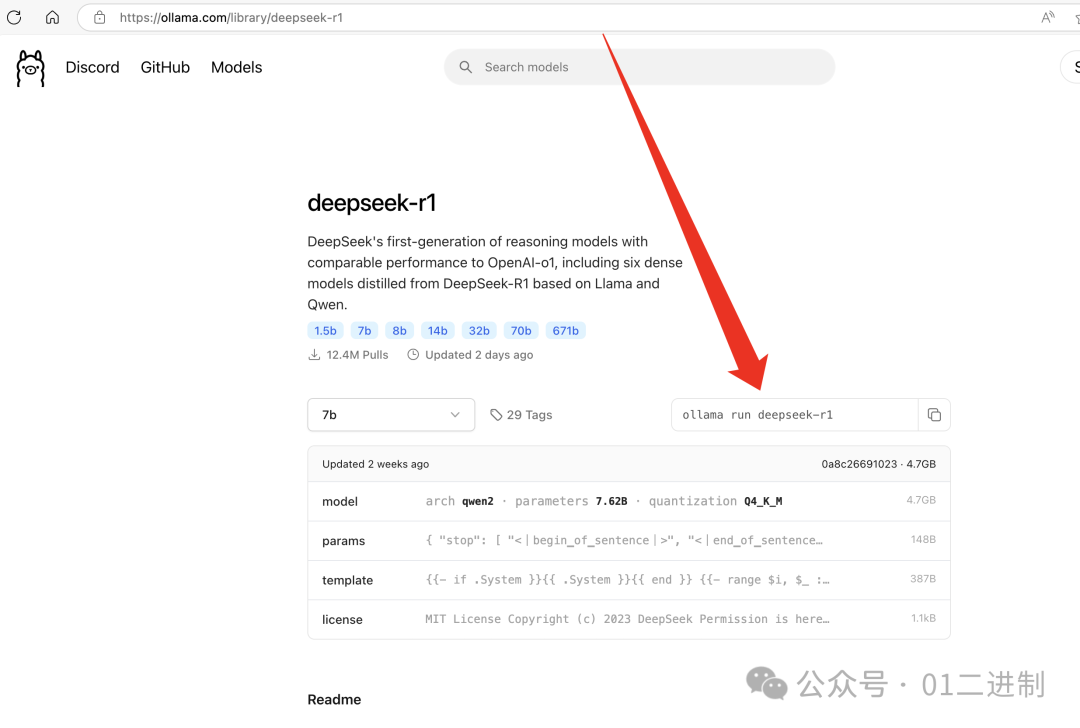Click the 12.4M Pulls text

(357, 355)
